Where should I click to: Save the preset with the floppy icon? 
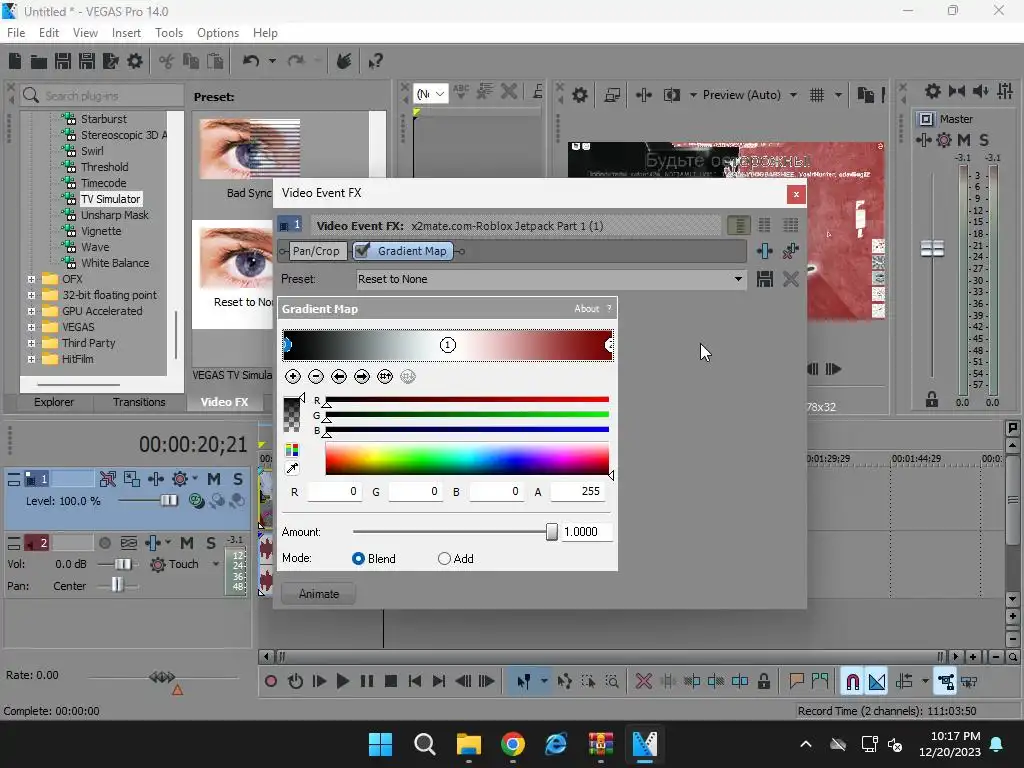765,279
